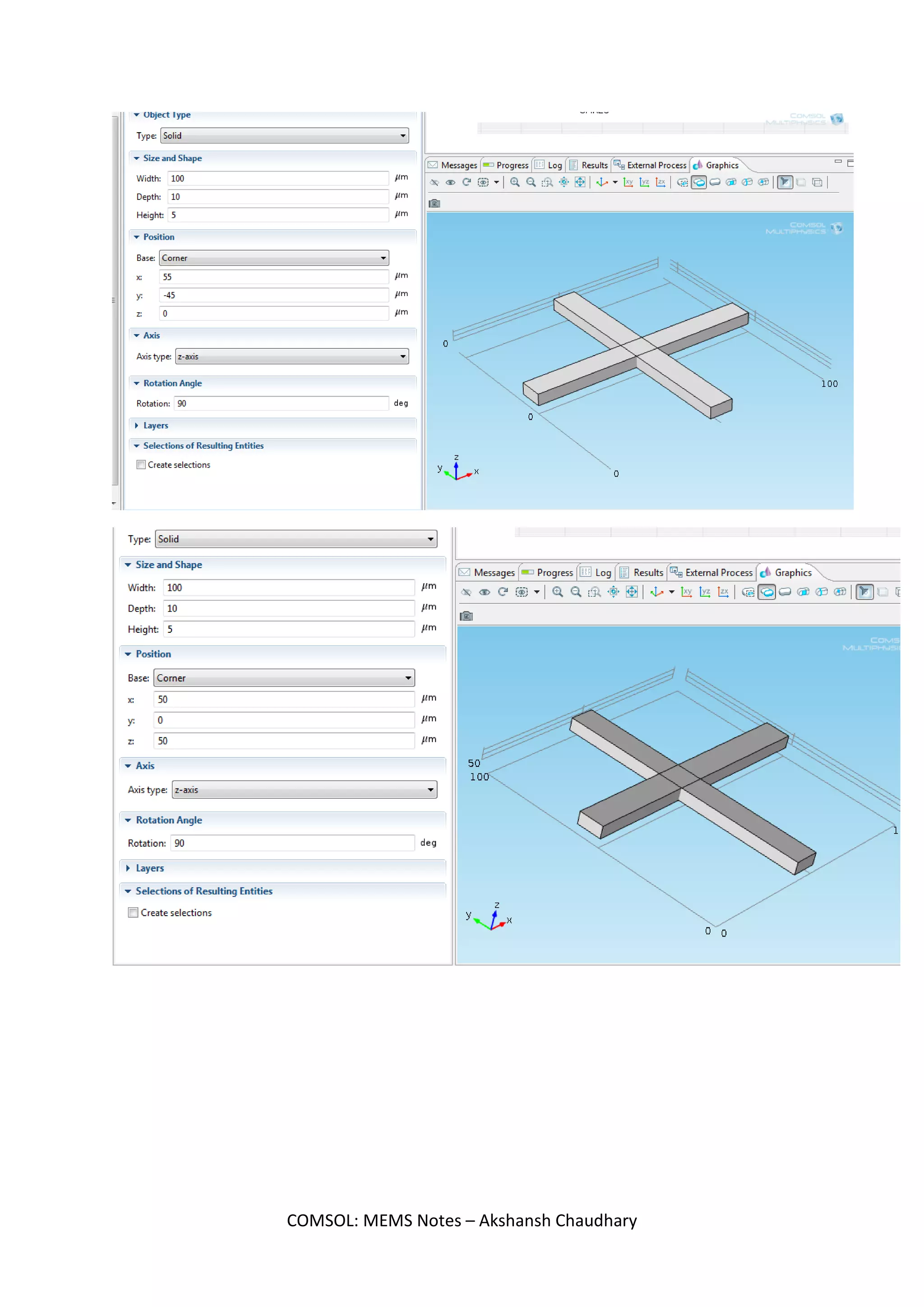This screenshot has height=1307, width=924.
Task: Click Zoom In icon in lower Graphics toolbar
Action: click(558, 592)
